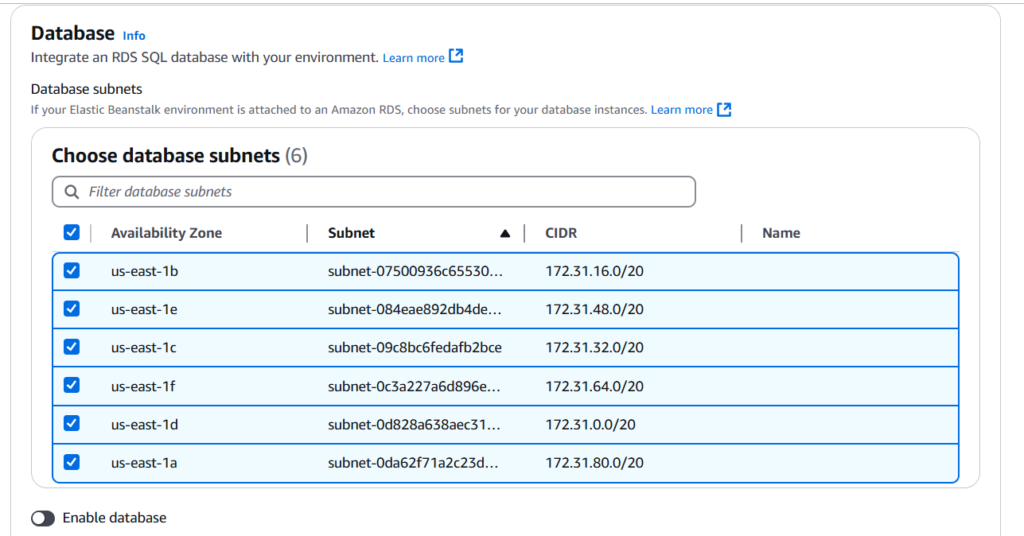Select the subnet-09c8bc6fedafb2bce row
This screenshot has height=536, width=1024.
click(415, 348)
